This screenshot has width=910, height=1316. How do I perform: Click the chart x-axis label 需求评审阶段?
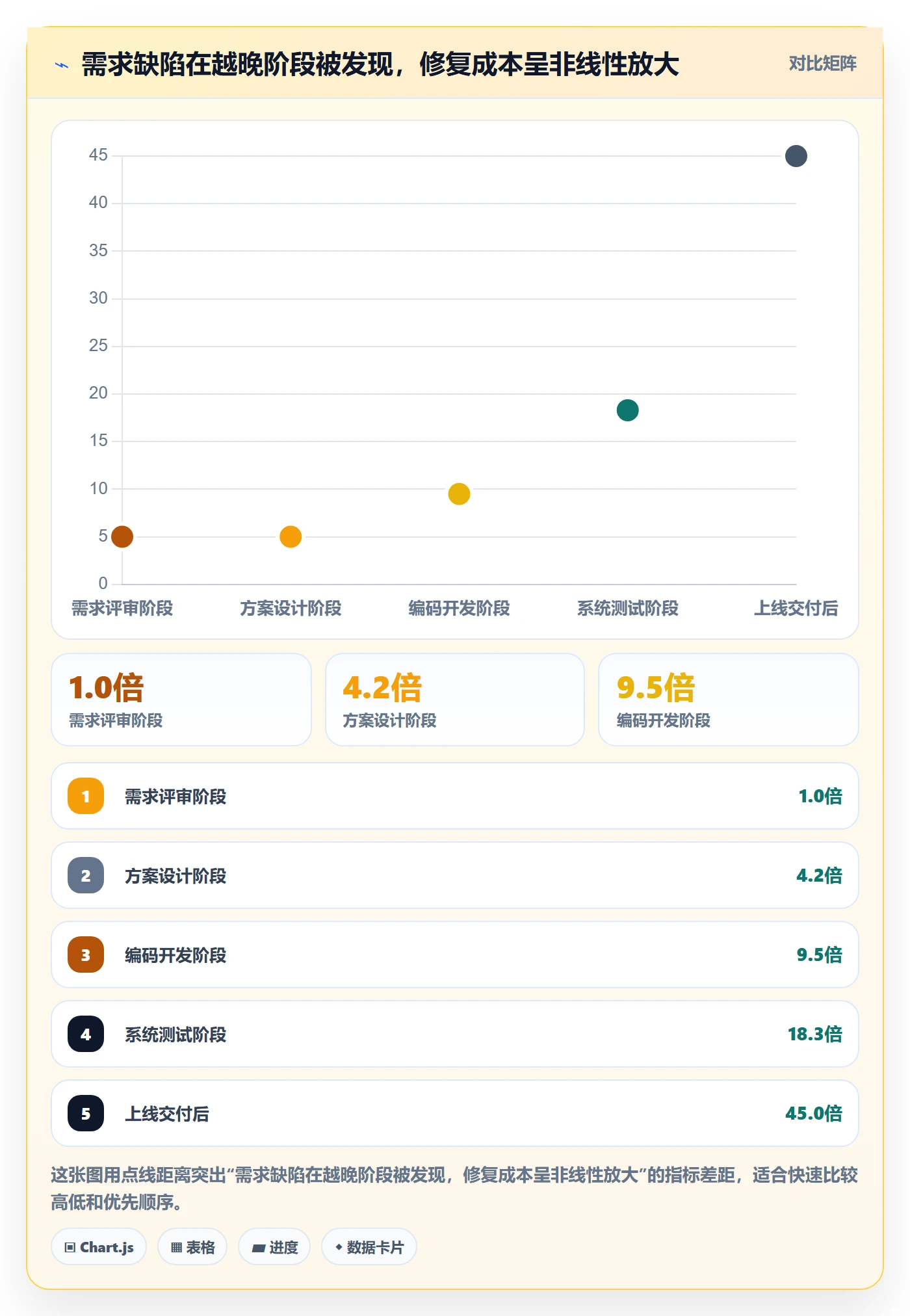(x=122, y=608)
